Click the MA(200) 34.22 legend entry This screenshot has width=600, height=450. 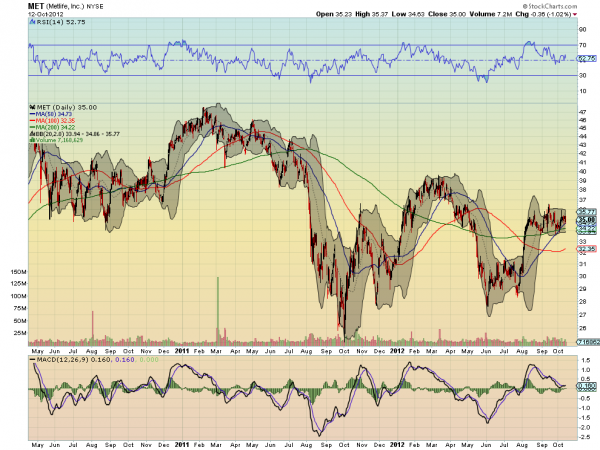click(x=52, y=127)
